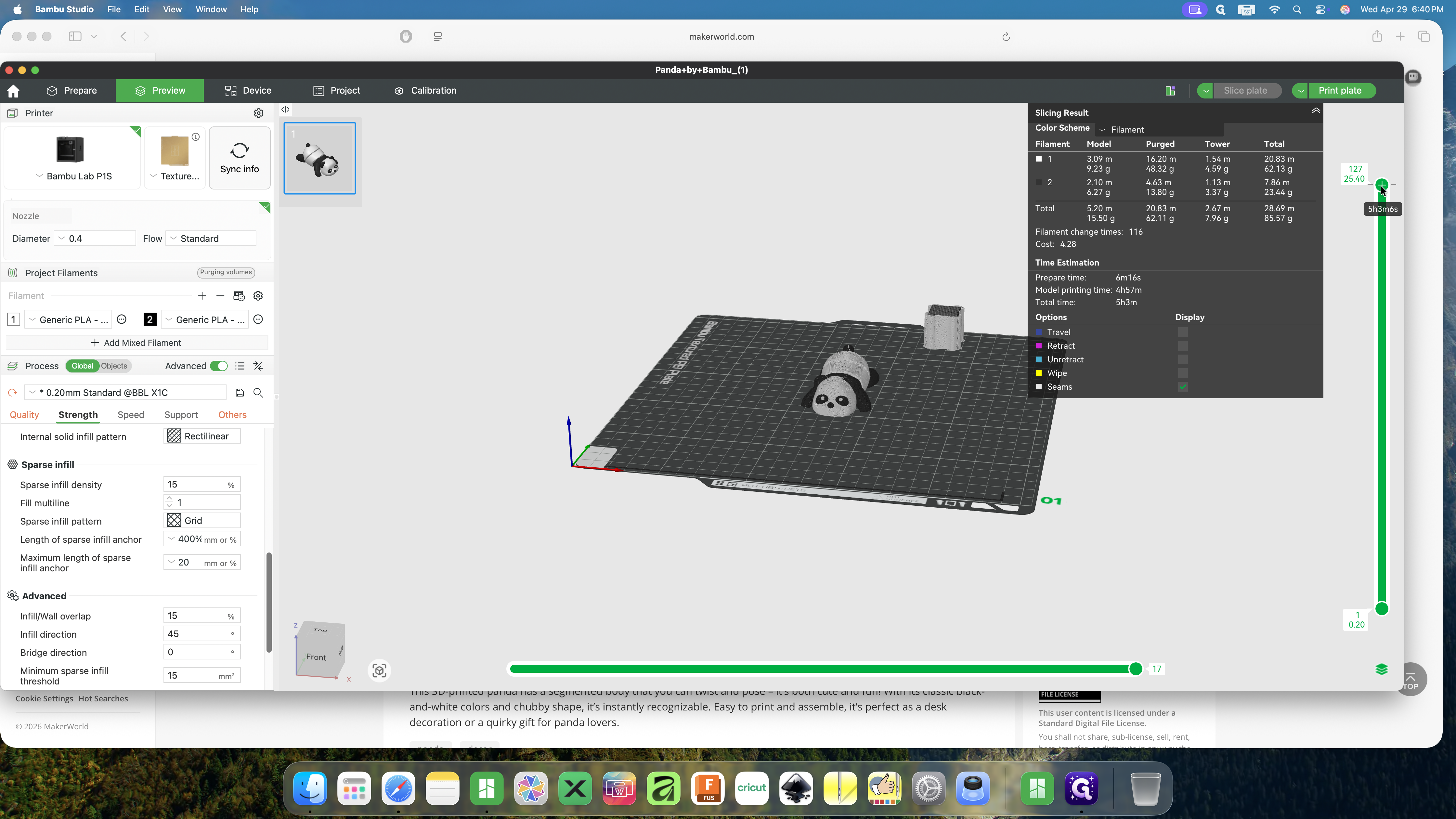The height and width of the screenshot is (819, 1456).
Task: Open the File menu
Action: 114,10
